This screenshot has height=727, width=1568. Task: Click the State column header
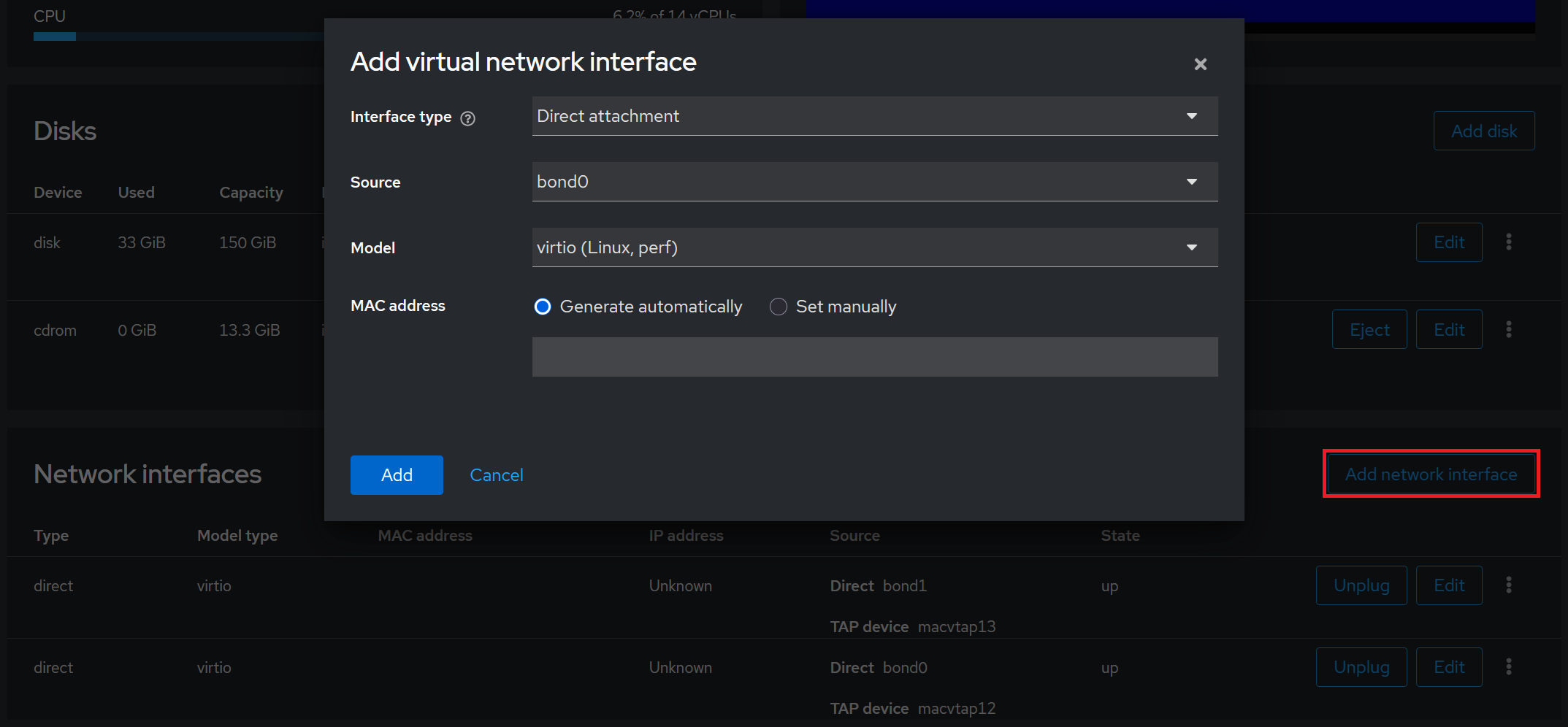[x=1120, y=536]
